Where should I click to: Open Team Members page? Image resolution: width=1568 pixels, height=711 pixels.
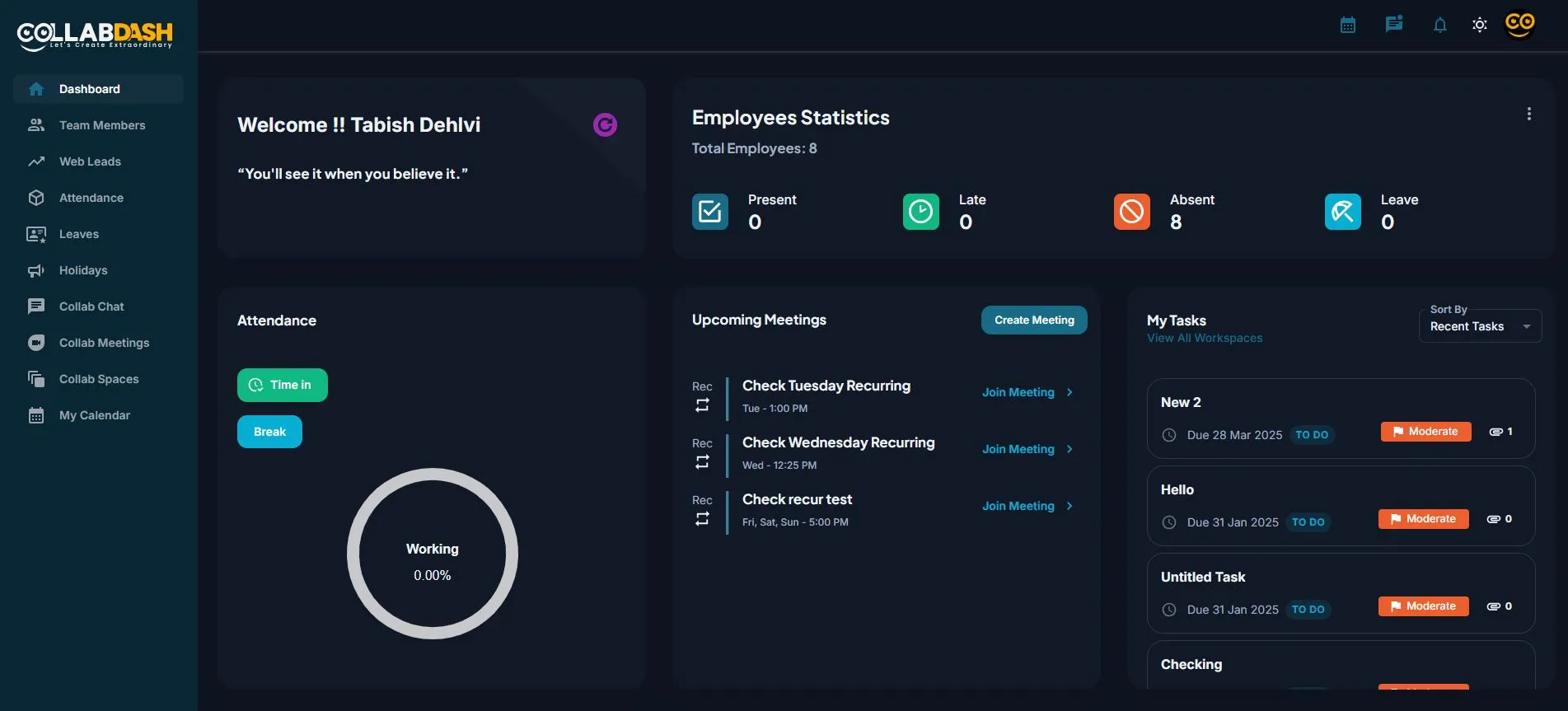coord(98,125)
